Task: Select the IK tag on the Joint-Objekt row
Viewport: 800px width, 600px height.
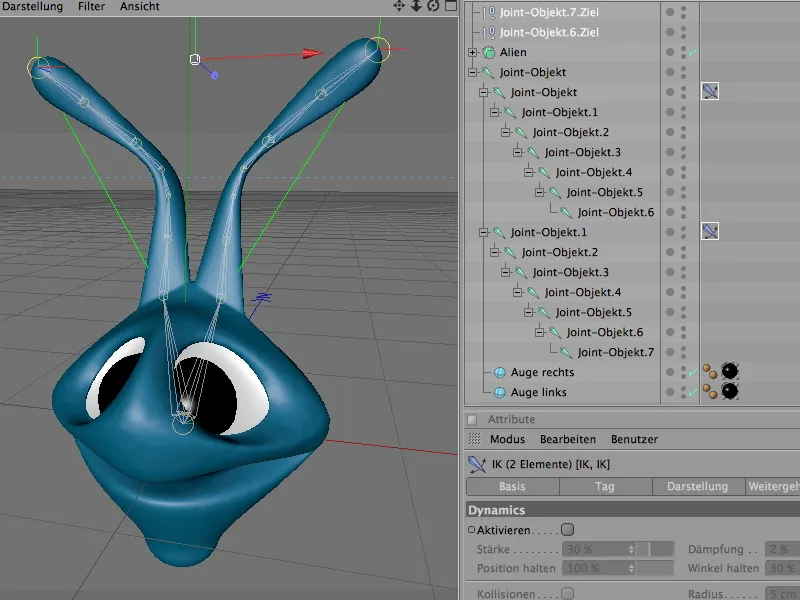Action: [710, 91]
